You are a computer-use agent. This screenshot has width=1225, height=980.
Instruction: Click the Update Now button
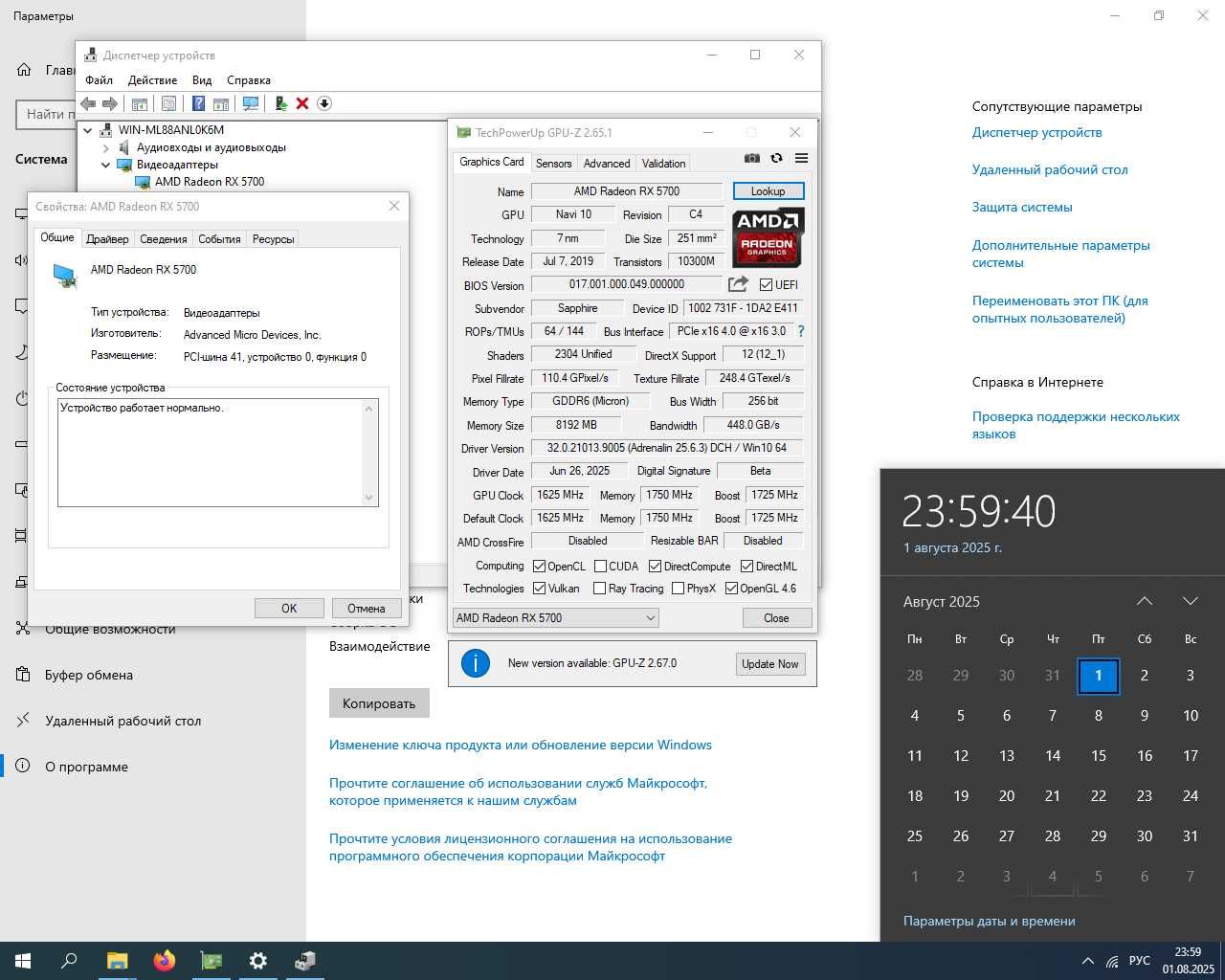[x=770, y=663]
